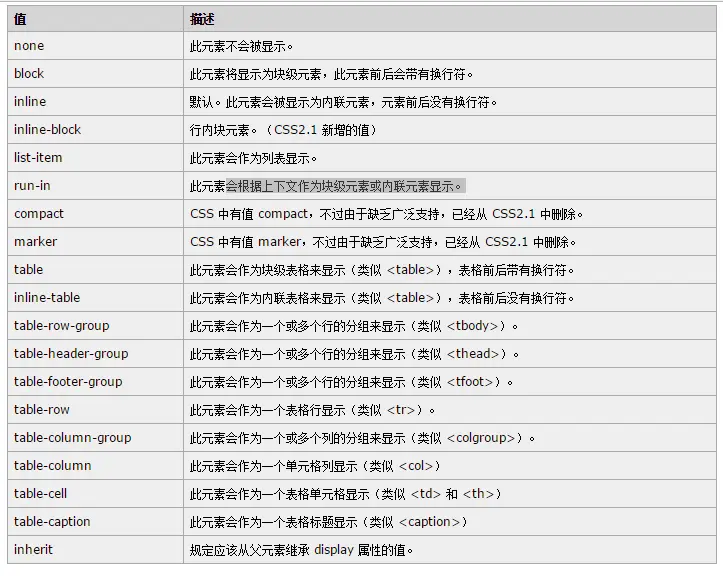
Task: Click description mentioning '<col>'
Action: point(315,466)
